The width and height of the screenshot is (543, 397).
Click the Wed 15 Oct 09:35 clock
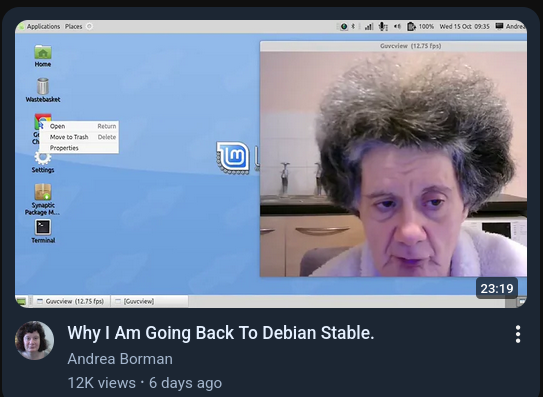click(464, 26)
